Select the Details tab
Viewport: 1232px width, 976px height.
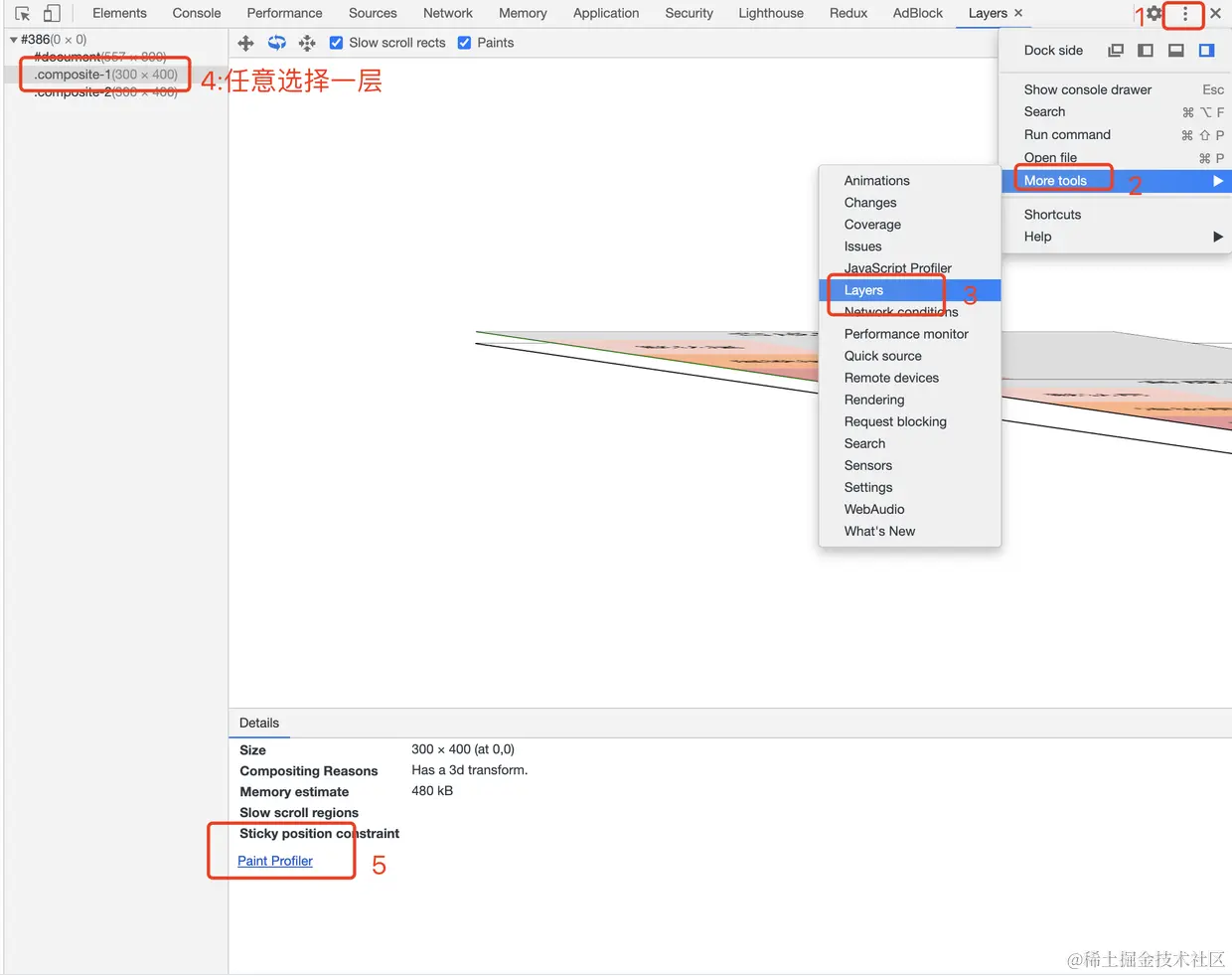tap(259, 723)
